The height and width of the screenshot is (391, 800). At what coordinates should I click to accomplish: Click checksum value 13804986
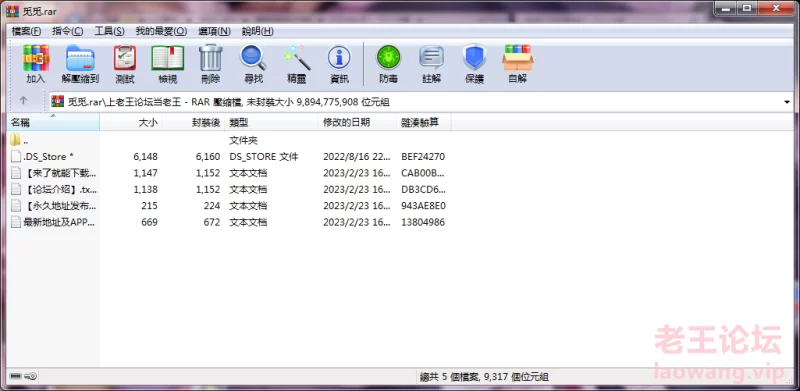pos(423,222)
